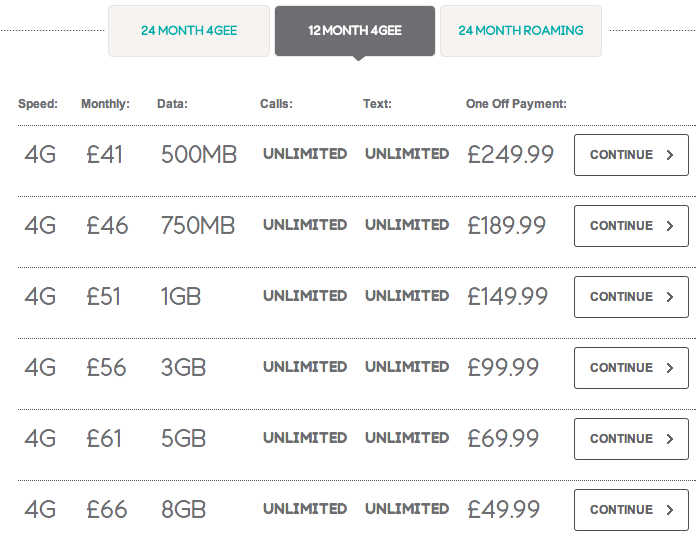Viewport: 696px width, 543px height.
Task: Choose Continue on the £51 1GB plan
Action: [x=631, y=297]
